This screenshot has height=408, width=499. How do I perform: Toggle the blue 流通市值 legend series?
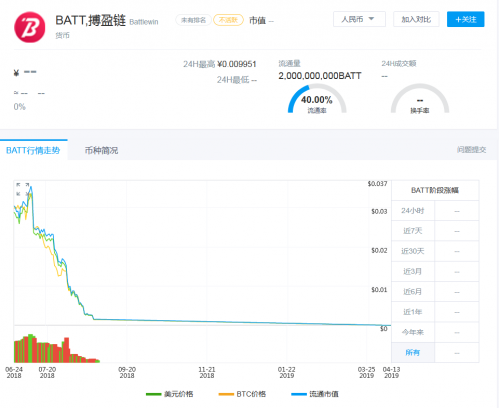pos(315,394)
